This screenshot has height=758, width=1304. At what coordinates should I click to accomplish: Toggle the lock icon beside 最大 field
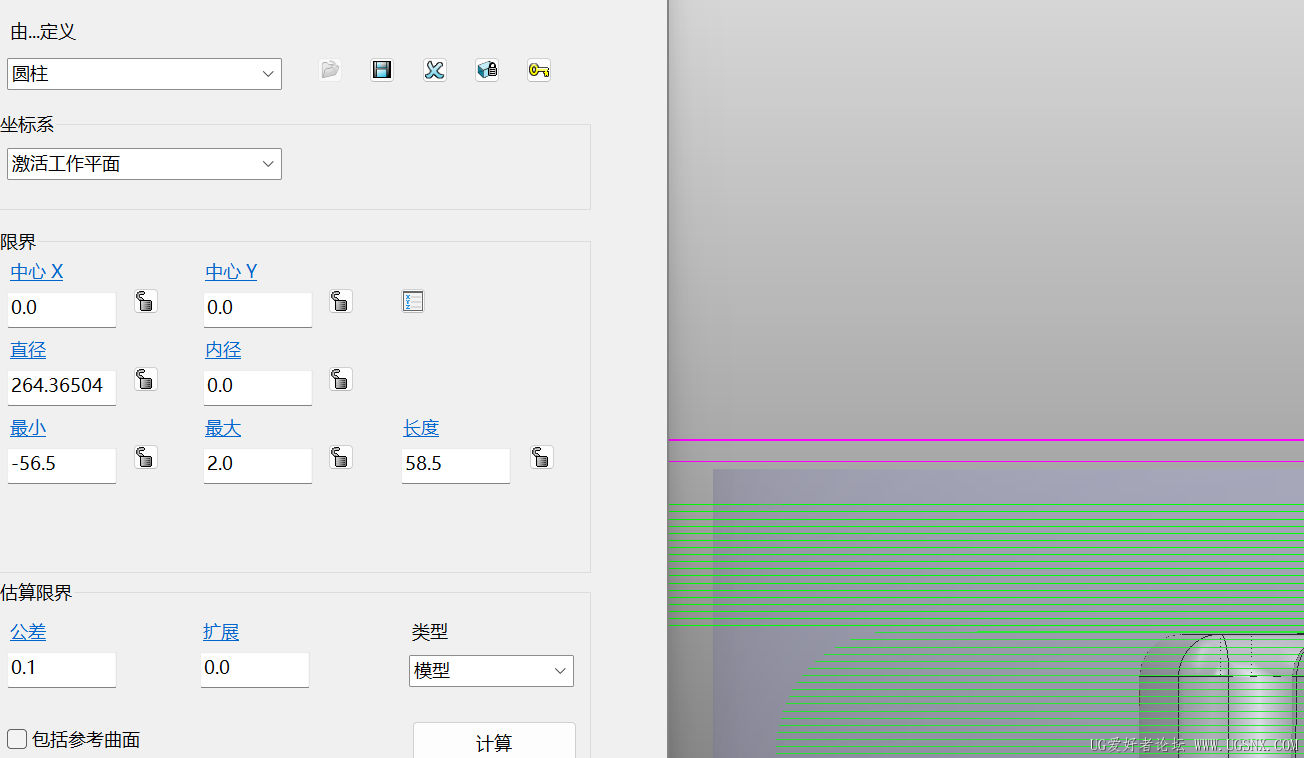click(341, 457)
